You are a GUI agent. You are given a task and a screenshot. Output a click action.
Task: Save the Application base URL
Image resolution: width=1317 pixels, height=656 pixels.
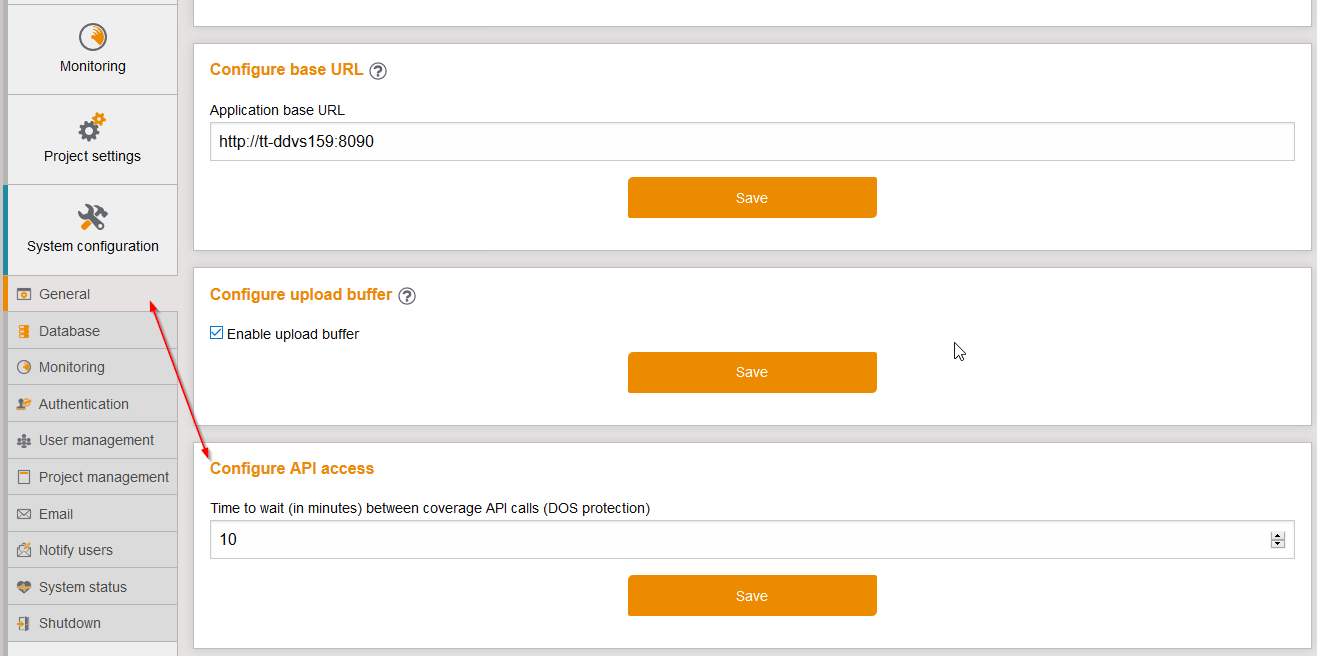coord(752,198)
